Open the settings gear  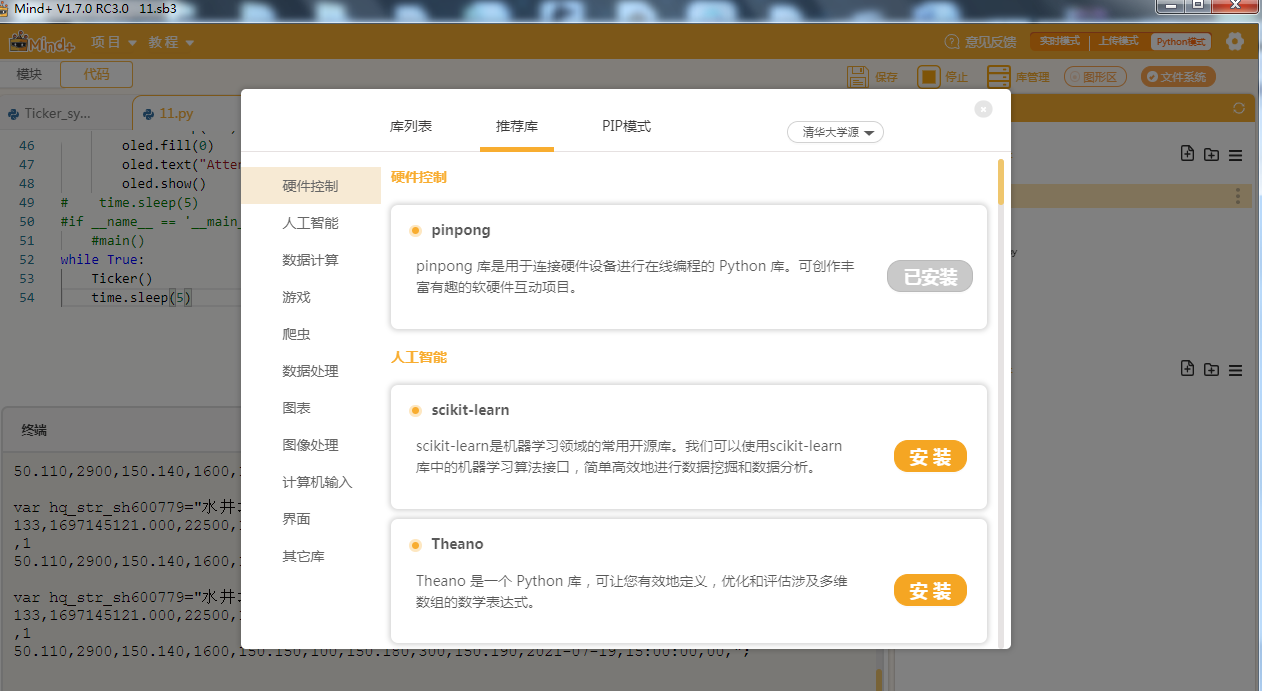point(1235,41)
